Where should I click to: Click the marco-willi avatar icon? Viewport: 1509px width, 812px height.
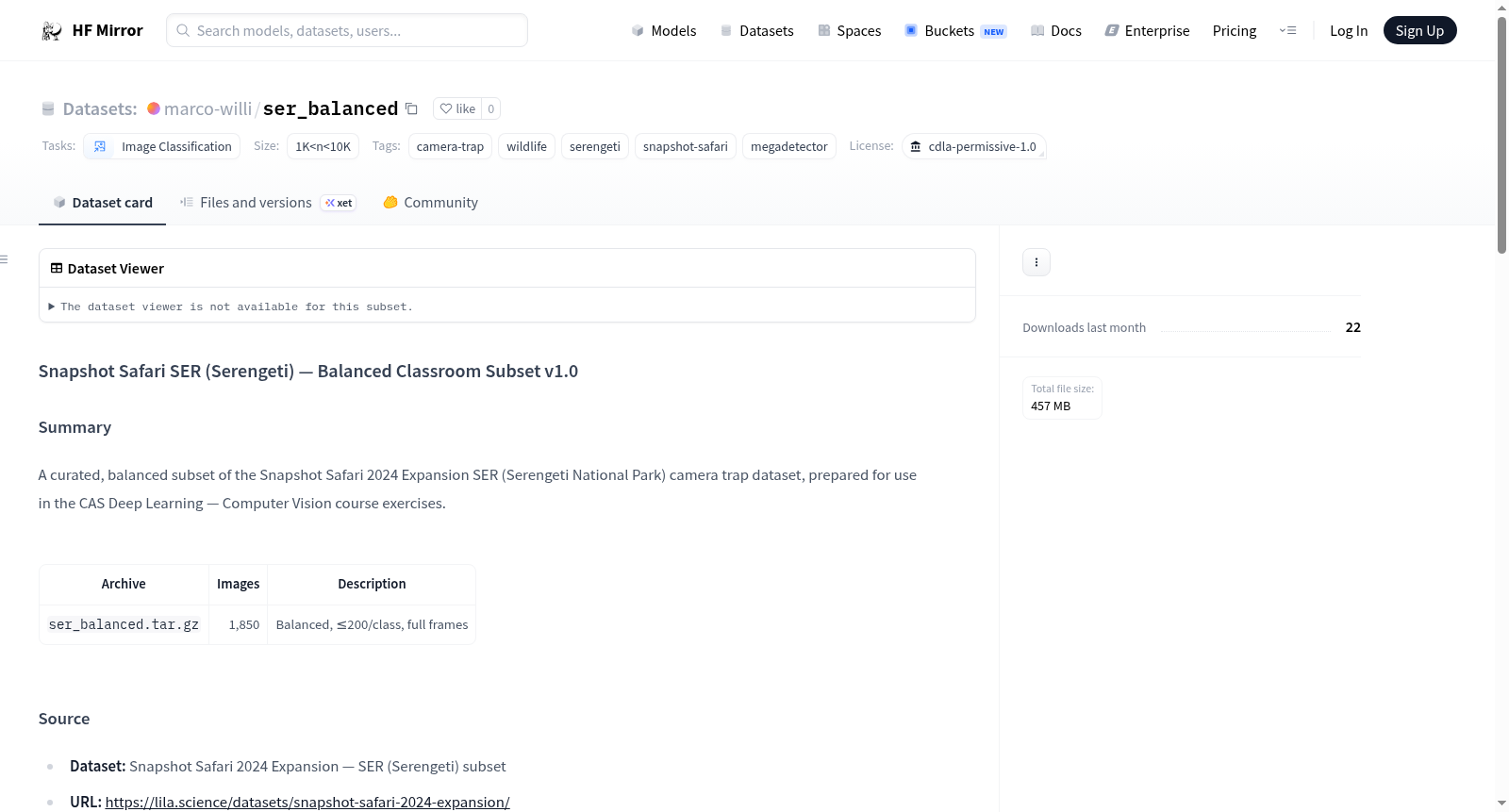[154, 108]
